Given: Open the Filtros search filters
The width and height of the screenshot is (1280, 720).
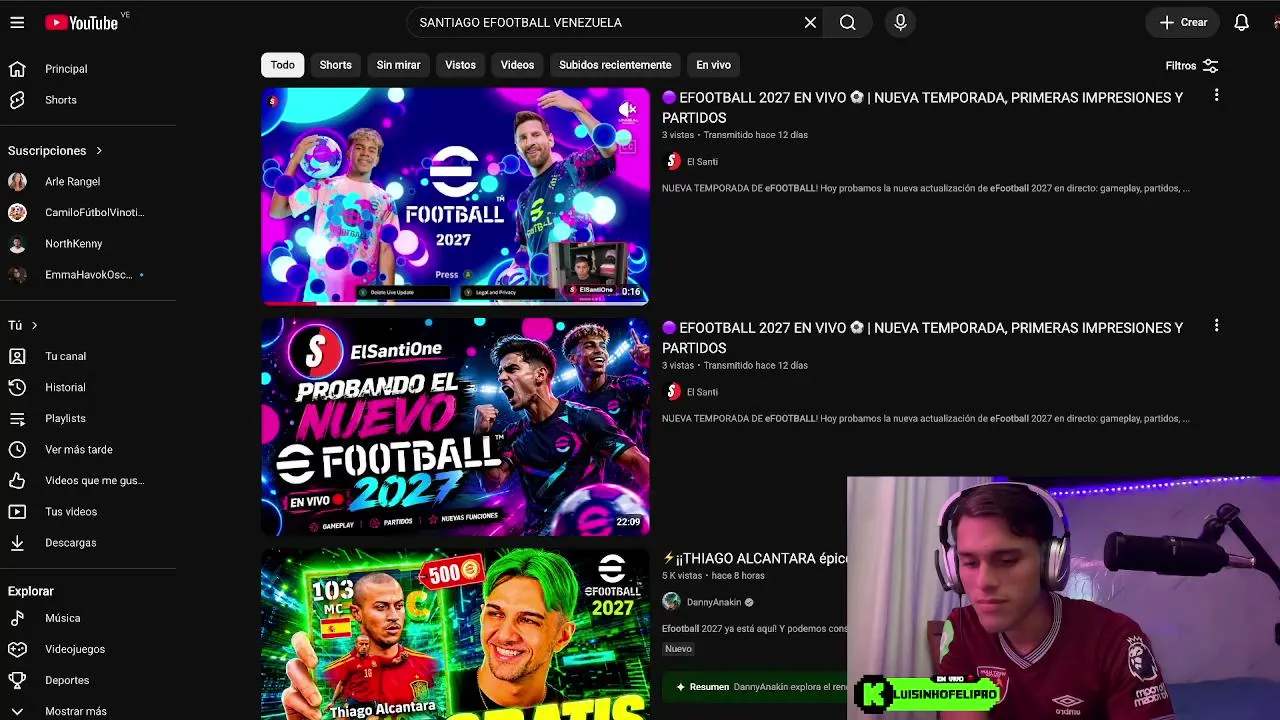Looking at the screenshot, I should (x=1191, y=66).
